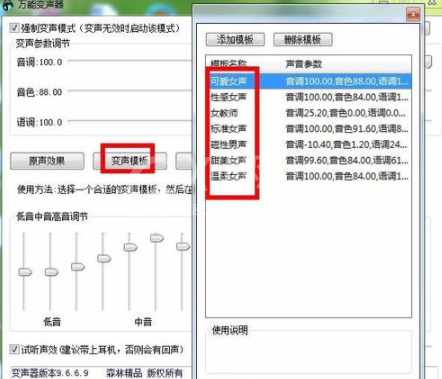Click parameters 音调100.00,音色91.60 cell

click(347, 129)
